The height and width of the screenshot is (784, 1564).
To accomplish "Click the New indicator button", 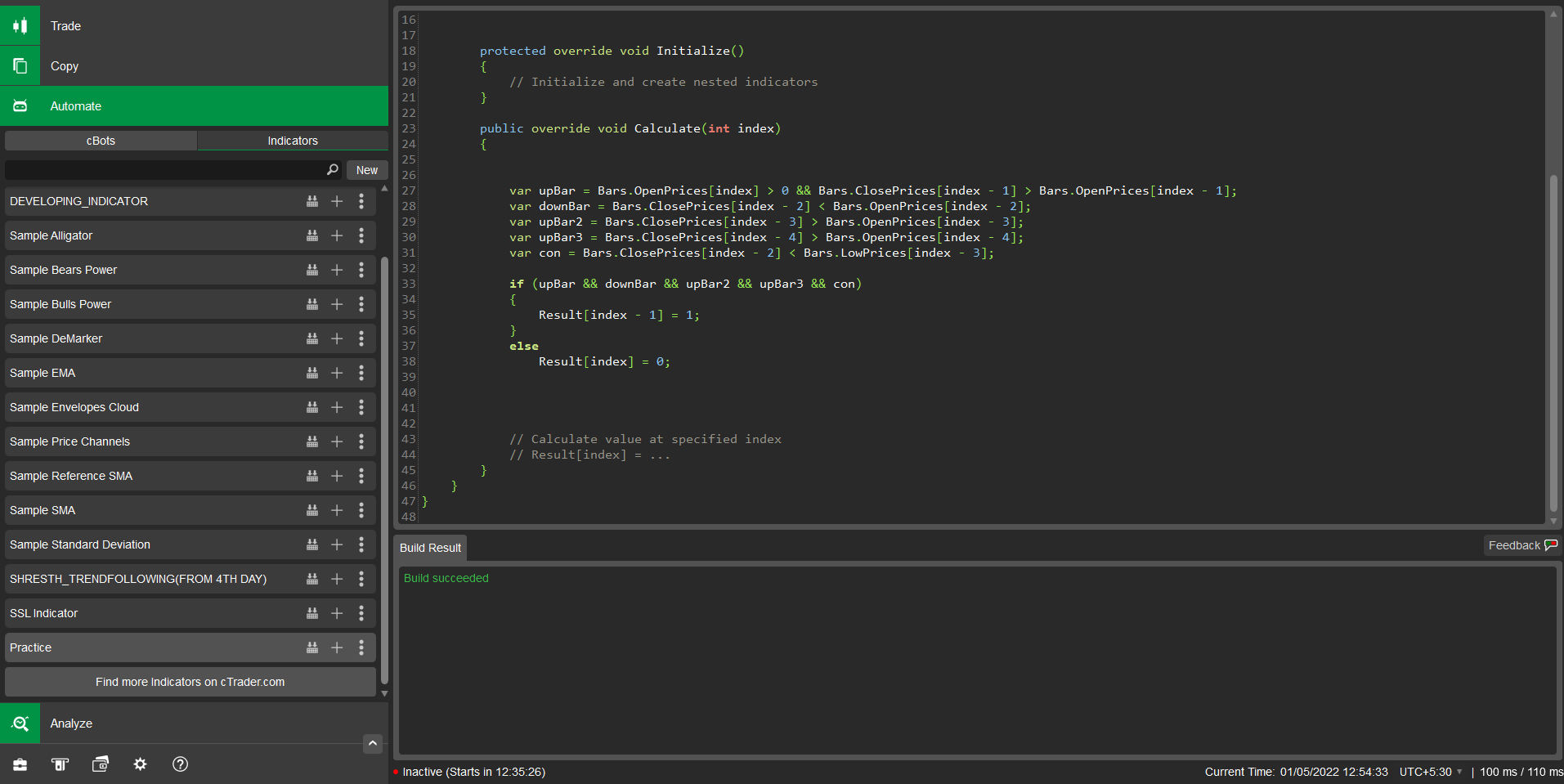I will click(367, 170).
